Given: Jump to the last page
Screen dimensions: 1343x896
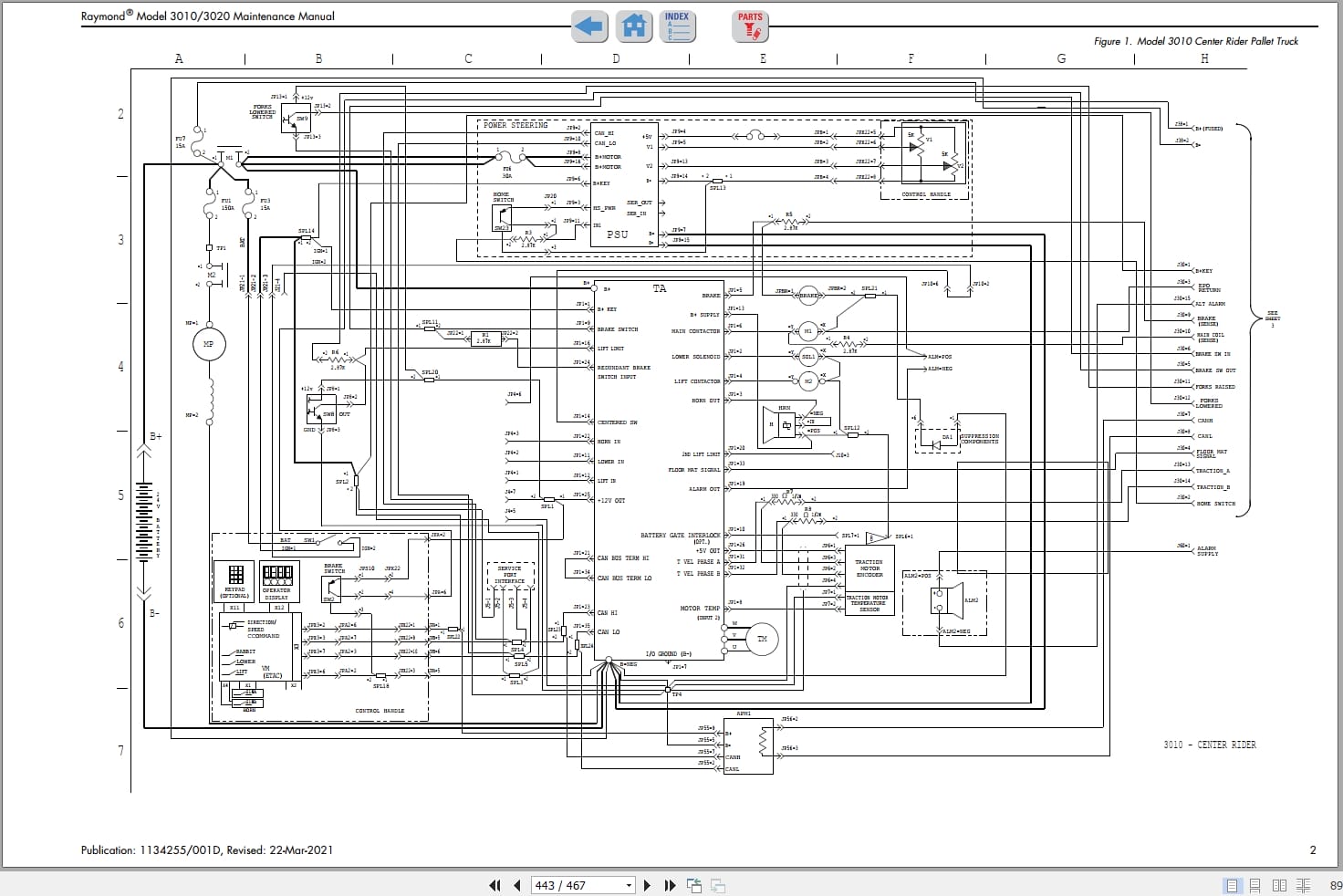Looking at the screenshot, I should pos(670,885).
